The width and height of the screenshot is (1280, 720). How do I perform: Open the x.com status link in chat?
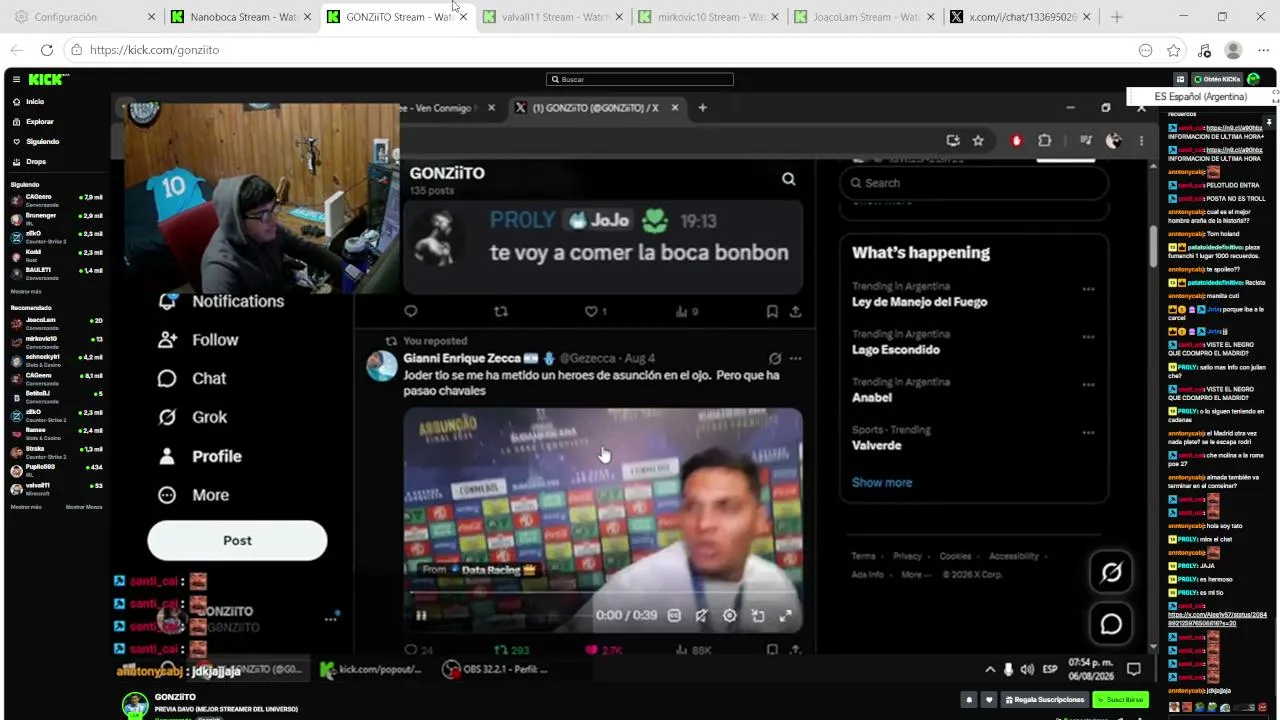click(1217, 618)
